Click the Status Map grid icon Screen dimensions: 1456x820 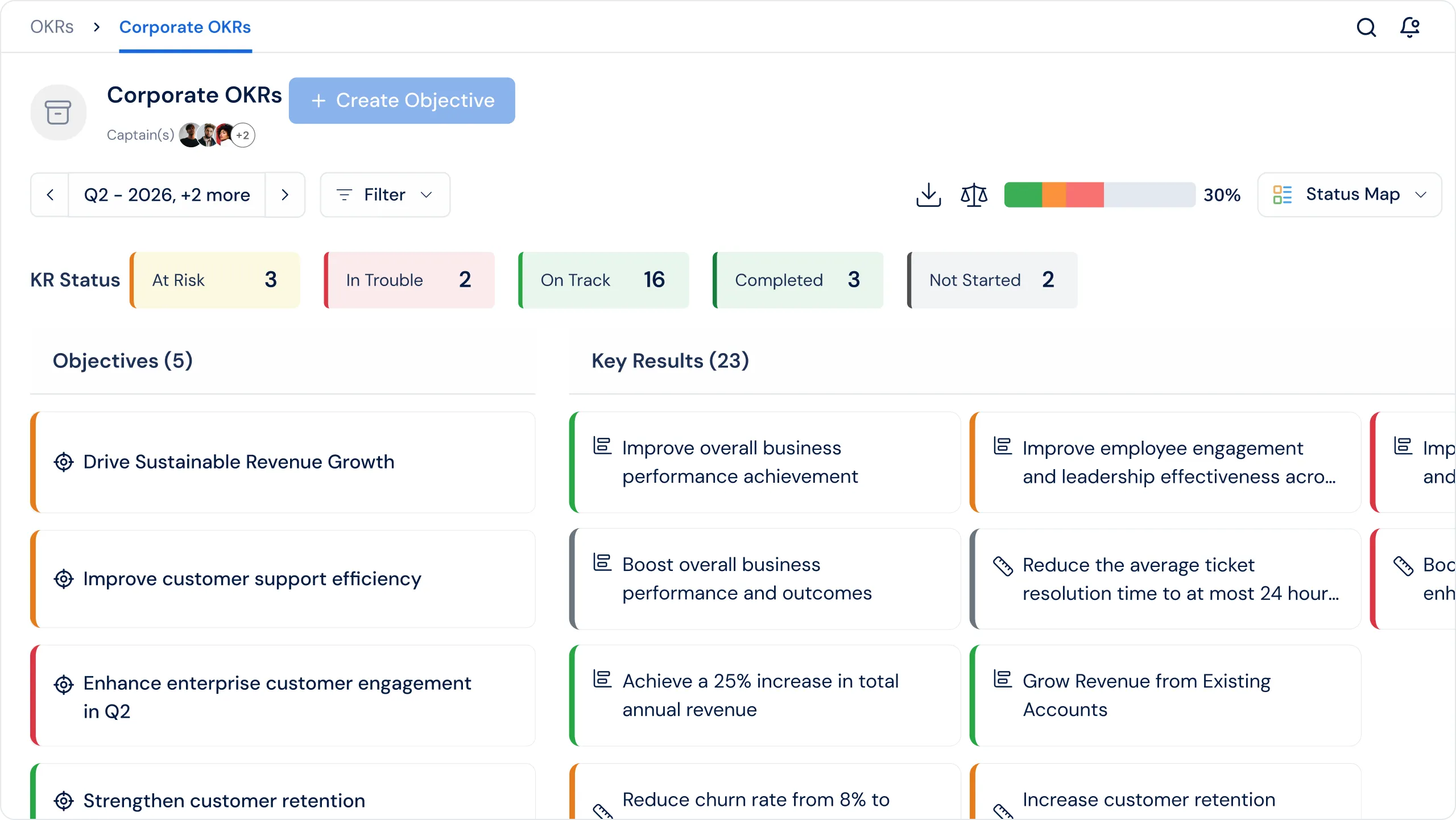tap(1283, 195)
